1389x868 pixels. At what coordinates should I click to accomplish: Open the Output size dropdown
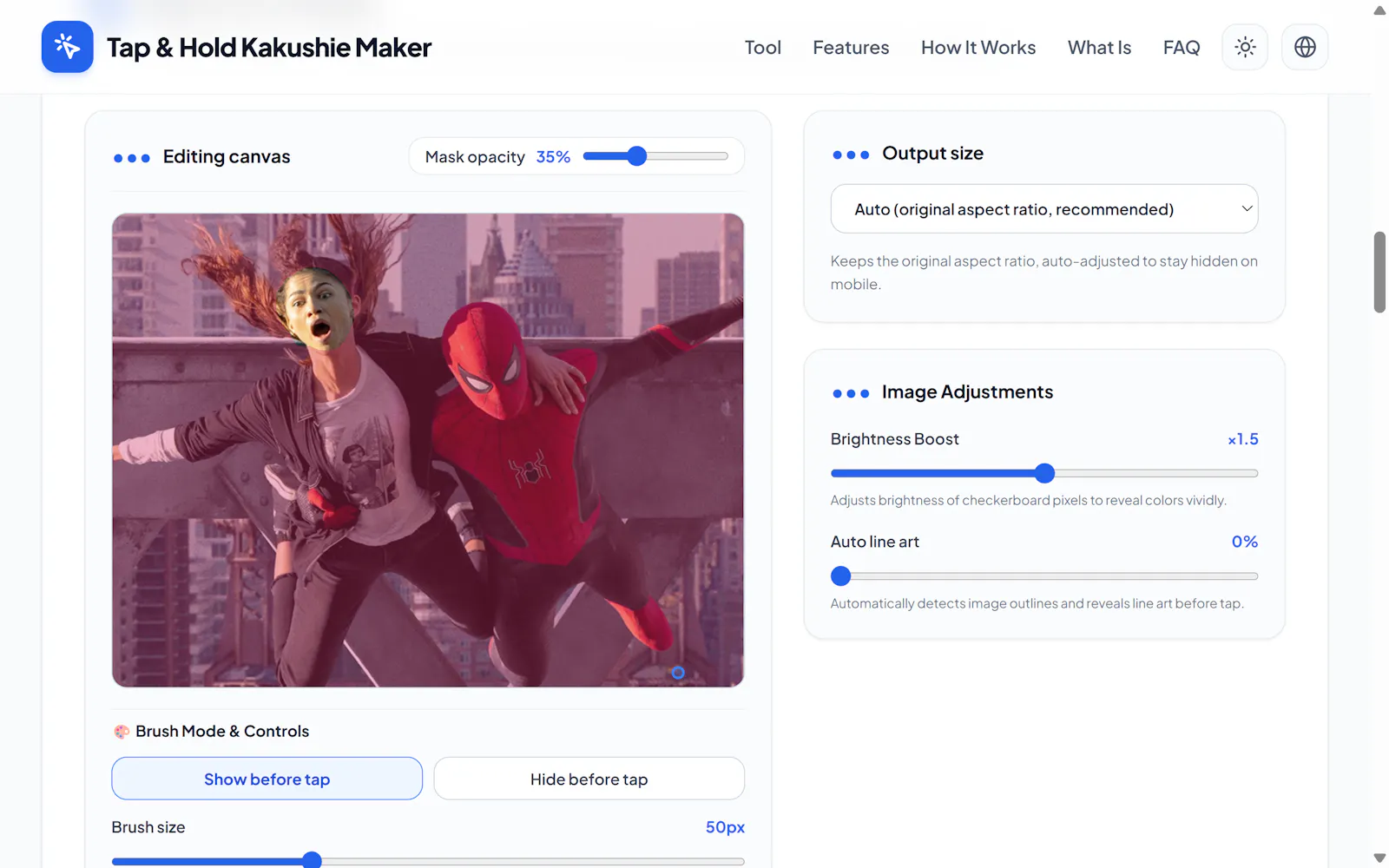(1044, 208)
